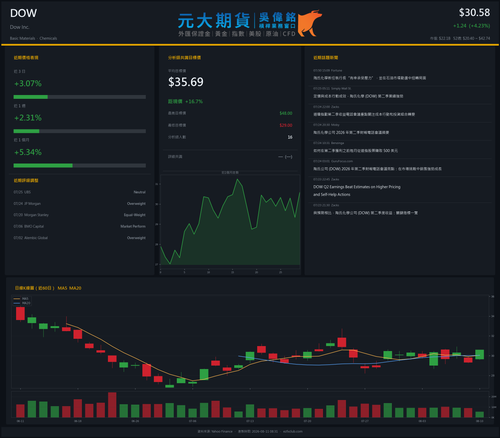
Task: Click the tallest red volume bar
Action: [x=112, y=405]
